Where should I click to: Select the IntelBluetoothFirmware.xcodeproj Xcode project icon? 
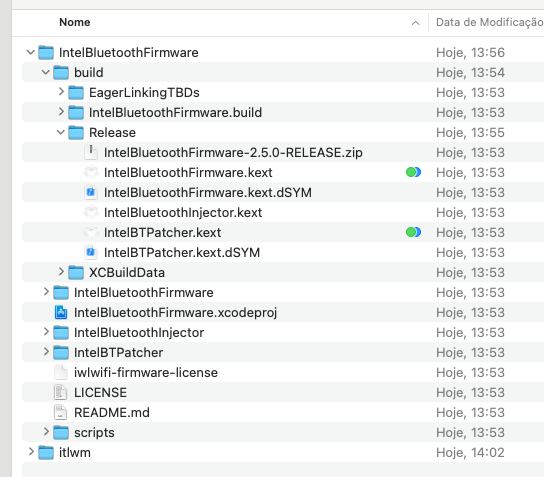[x=61, y=312]
